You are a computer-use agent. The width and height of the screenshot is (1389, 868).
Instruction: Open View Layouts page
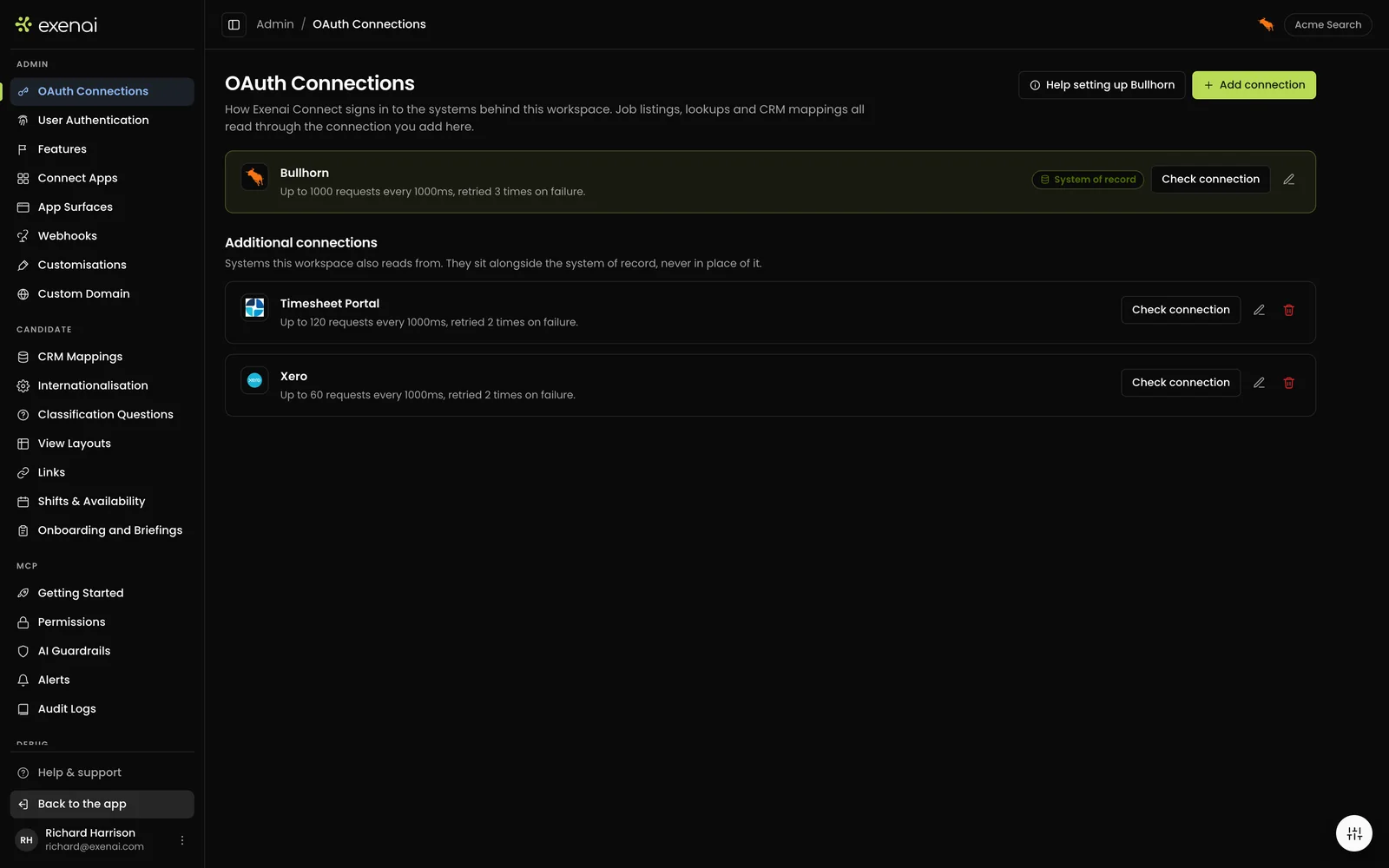[102, 444]
